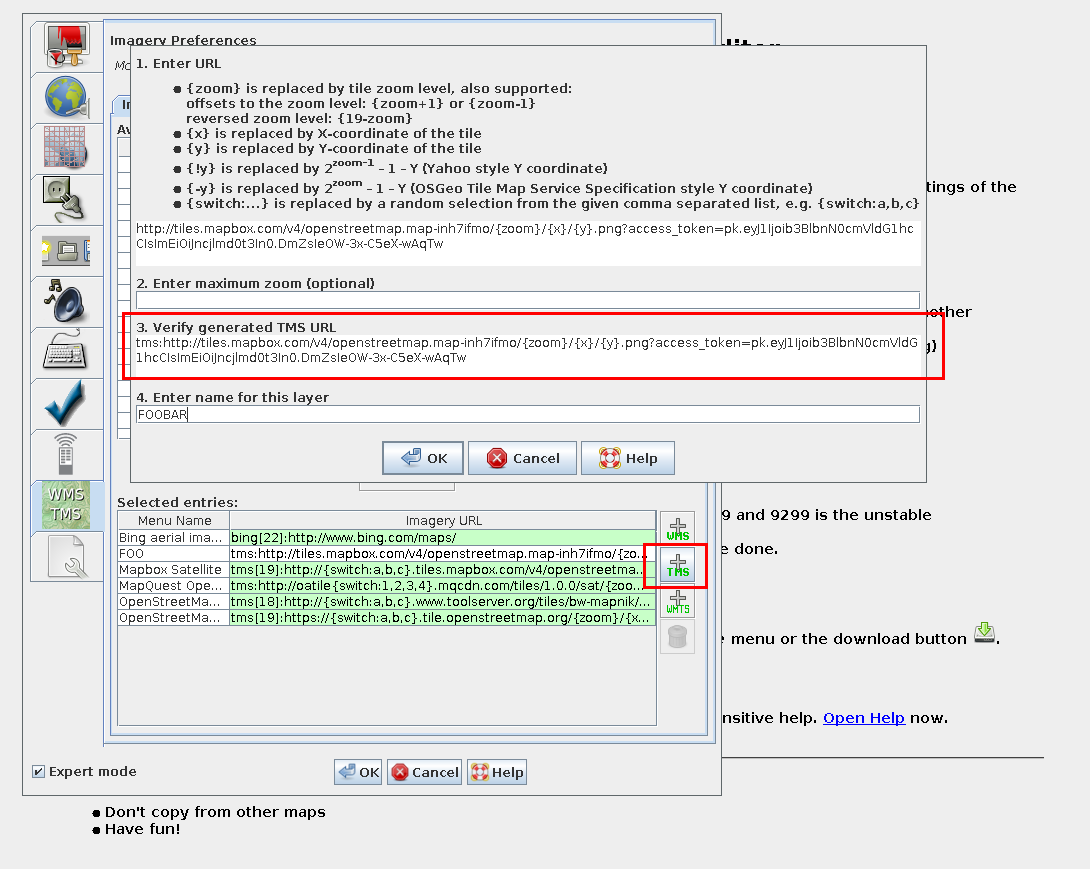Click the maximum zoom input field
The image size is (1090, 869).
click(527, 300)
